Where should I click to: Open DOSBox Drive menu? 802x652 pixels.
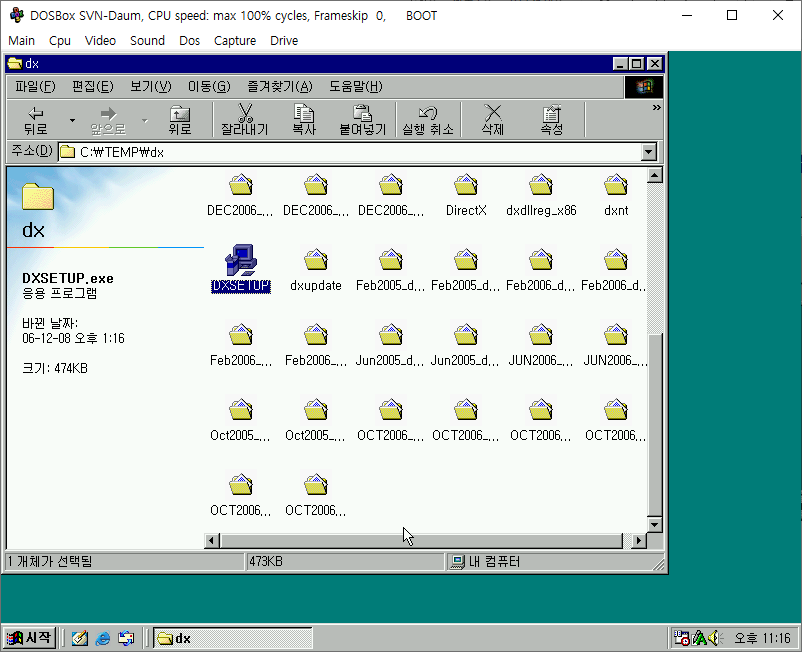pos(284,40)
